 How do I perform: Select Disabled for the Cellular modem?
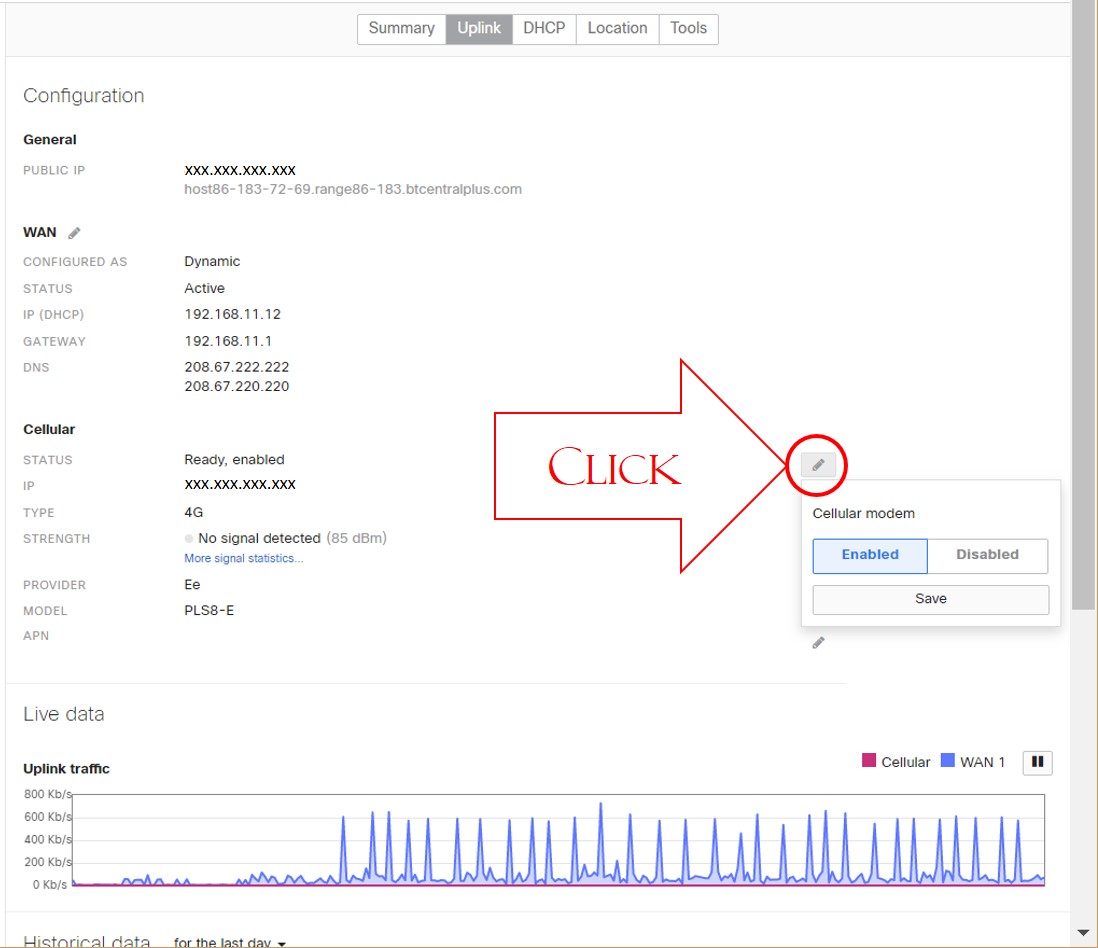[x=987, y=555]
